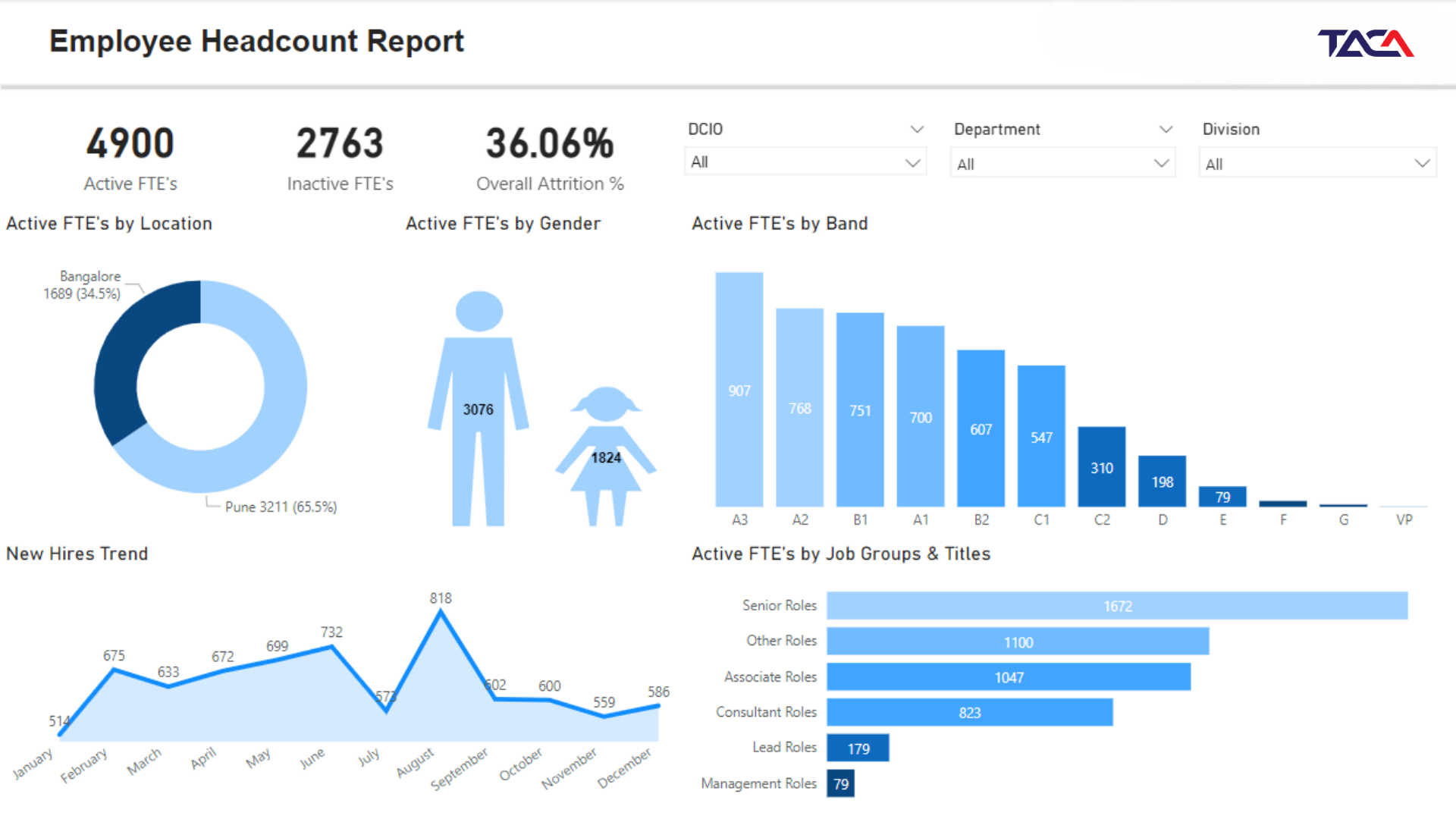Click the A3 band bar with 907
The width and height of the screenshot is (1456, 819).
(739, 390)
